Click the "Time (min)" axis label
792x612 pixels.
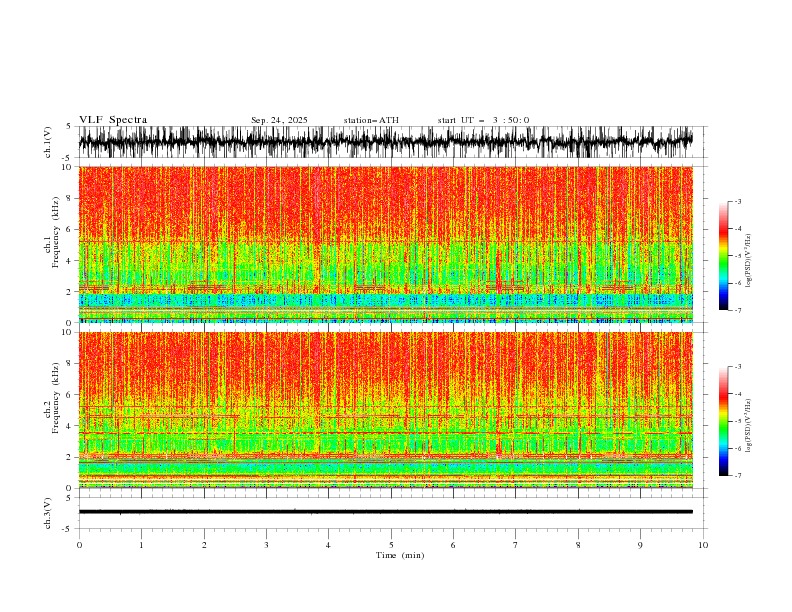click(400, 555)
